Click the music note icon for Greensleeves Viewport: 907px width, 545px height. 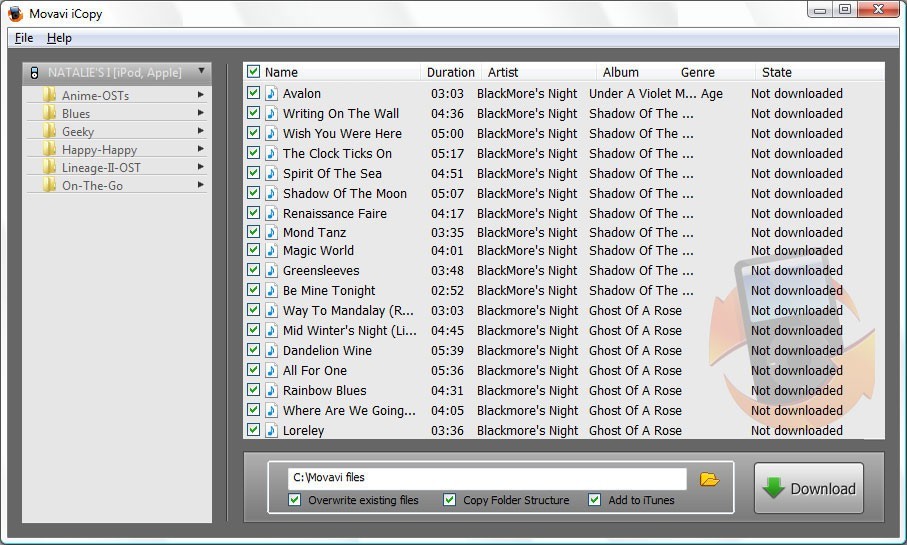(x=271, y=270)
